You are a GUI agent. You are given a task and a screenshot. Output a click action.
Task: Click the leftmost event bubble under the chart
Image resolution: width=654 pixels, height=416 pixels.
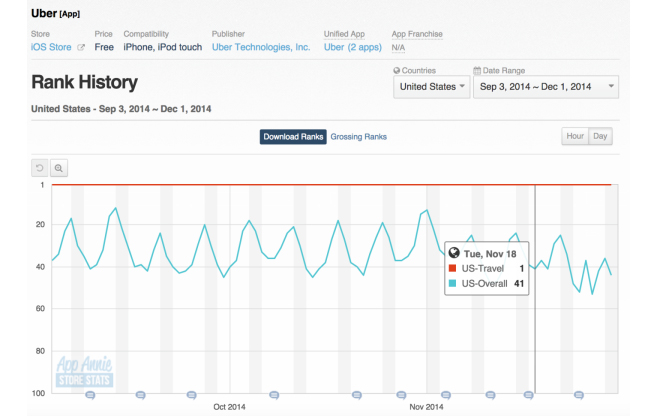coord(90,395)
